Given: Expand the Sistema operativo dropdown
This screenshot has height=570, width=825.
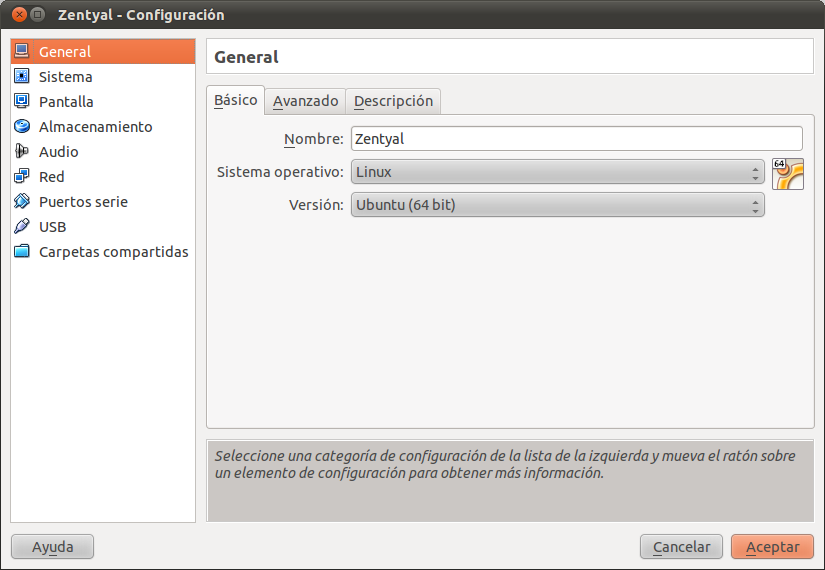Looking at the screenshot, I should tap(557, 172).
